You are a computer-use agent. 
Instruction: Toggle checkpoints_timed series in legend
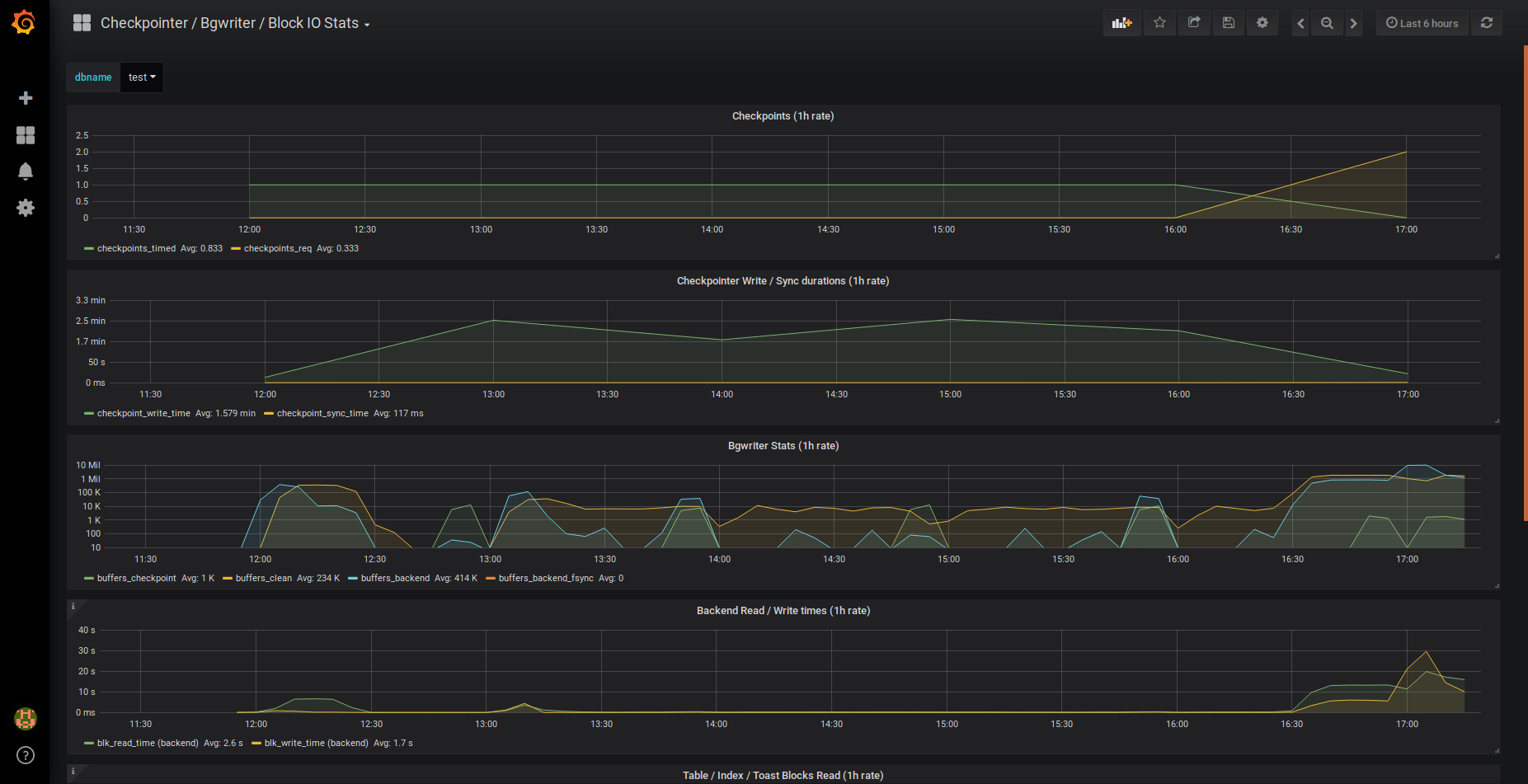coord(136,248)
